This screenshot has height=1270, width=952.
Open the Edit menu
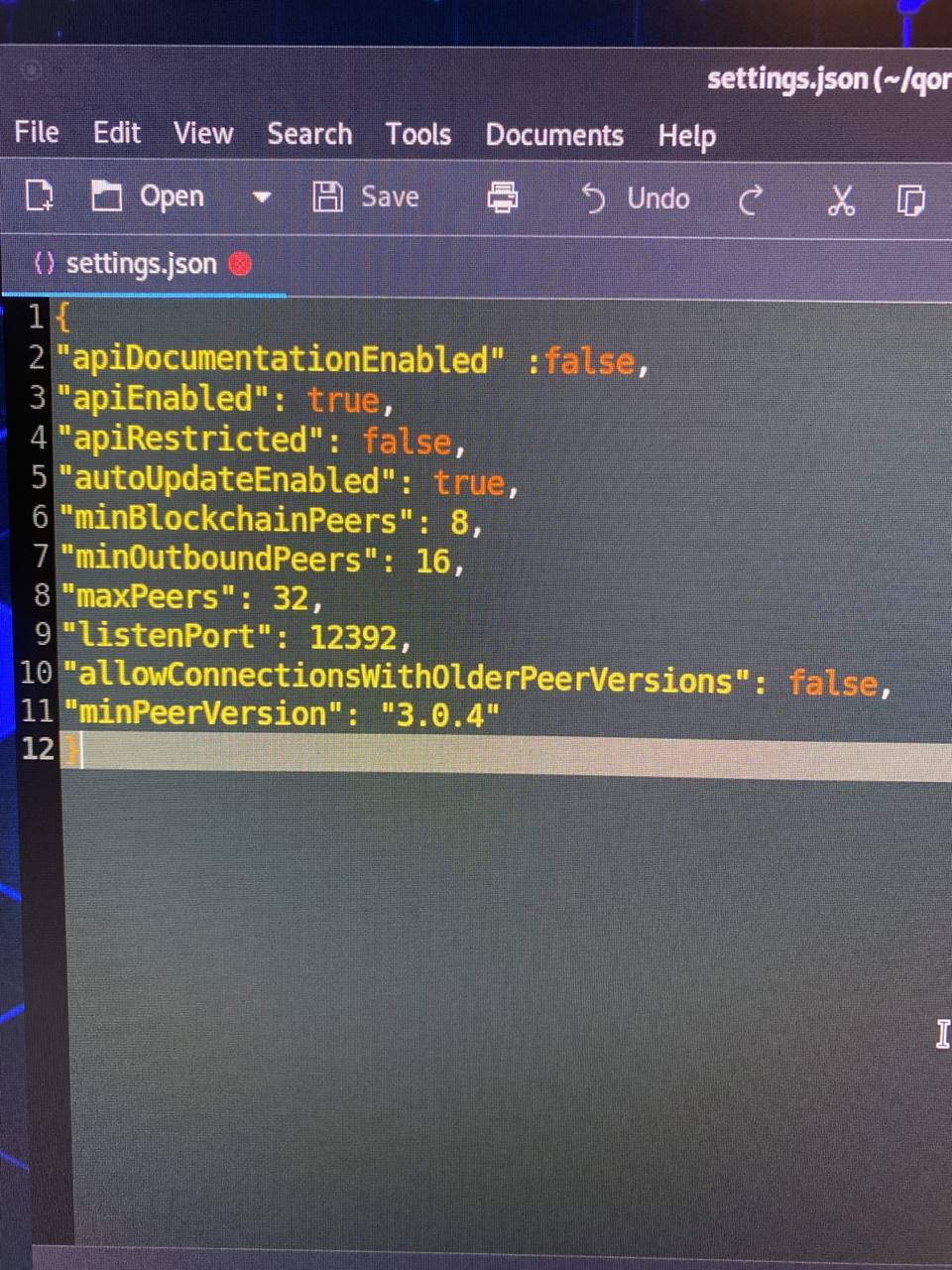117,132
